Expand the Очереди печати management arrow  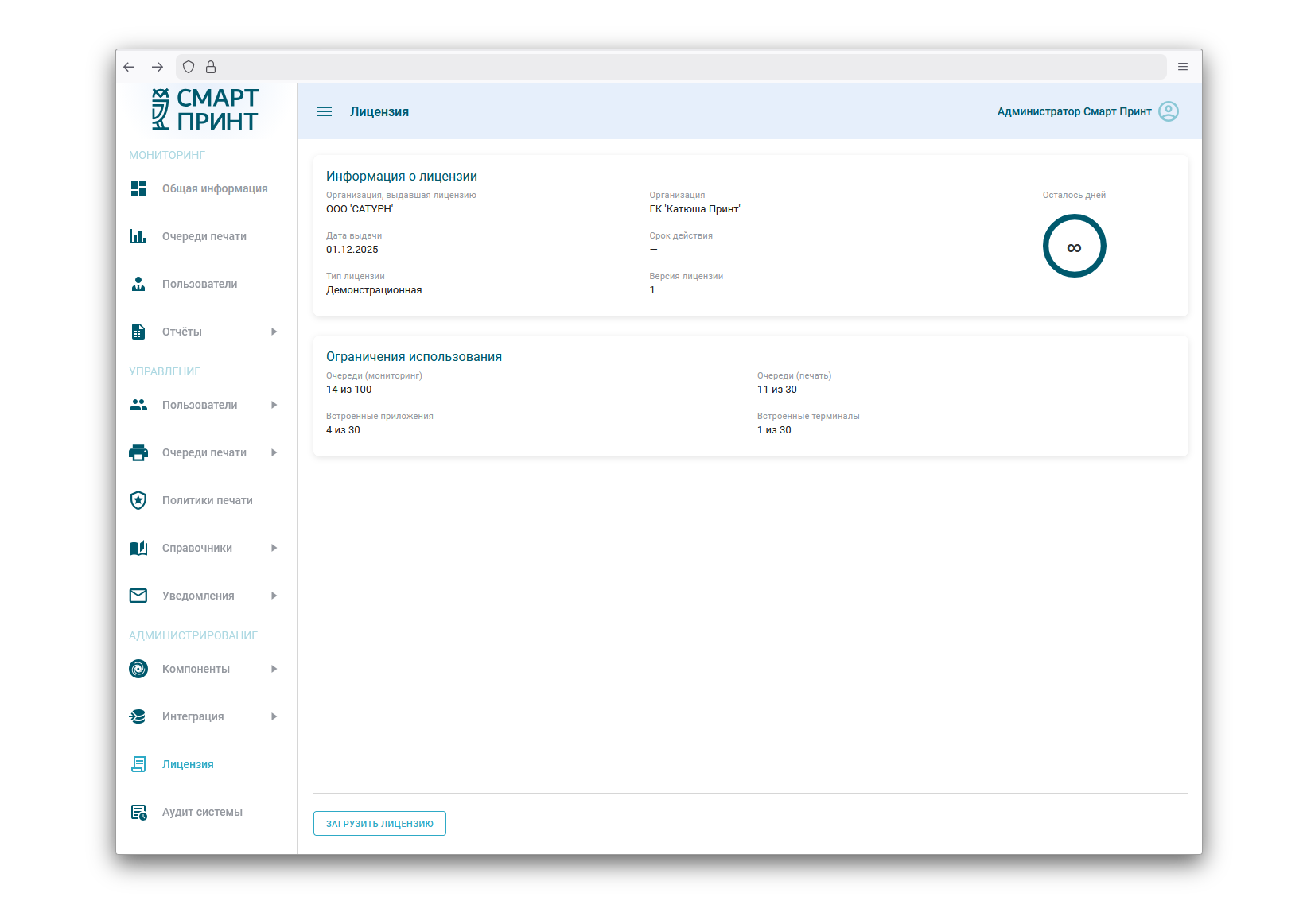274,452
